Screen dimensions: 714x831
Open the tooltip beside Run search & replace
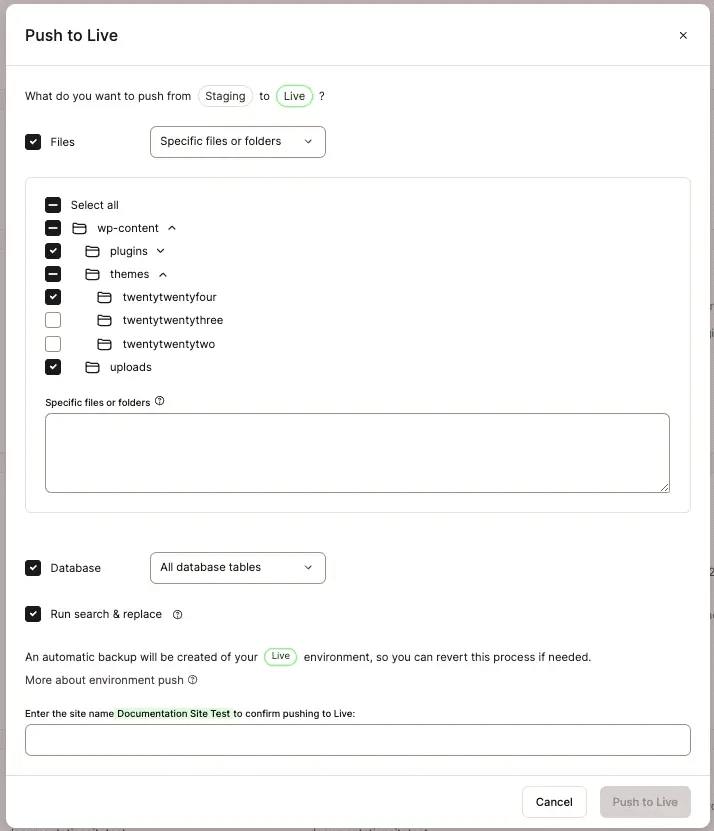(x=177, y=615)
